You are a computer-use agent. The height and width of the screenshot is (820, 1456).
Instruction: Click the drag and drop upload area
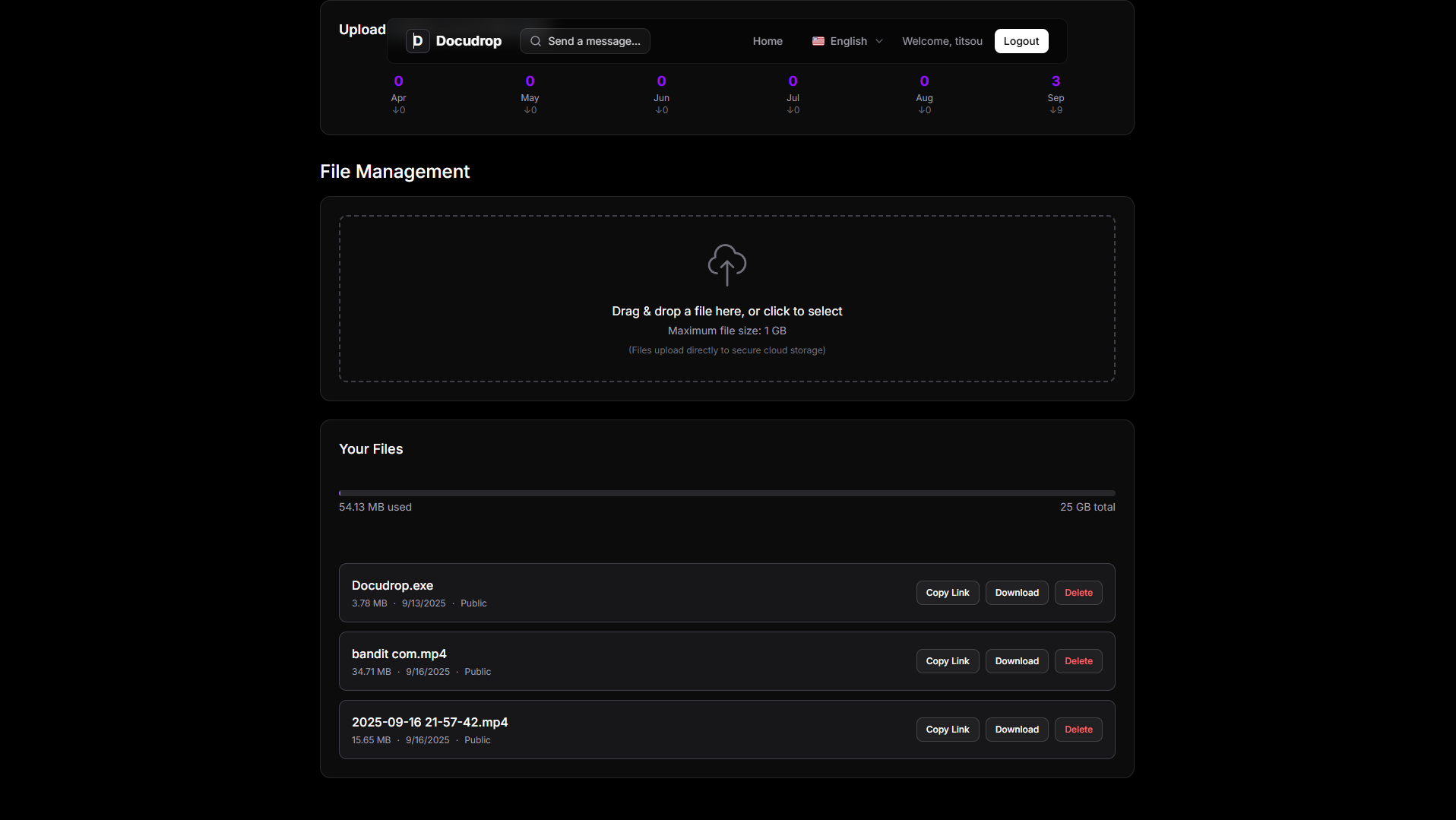(x=727, y=299)
